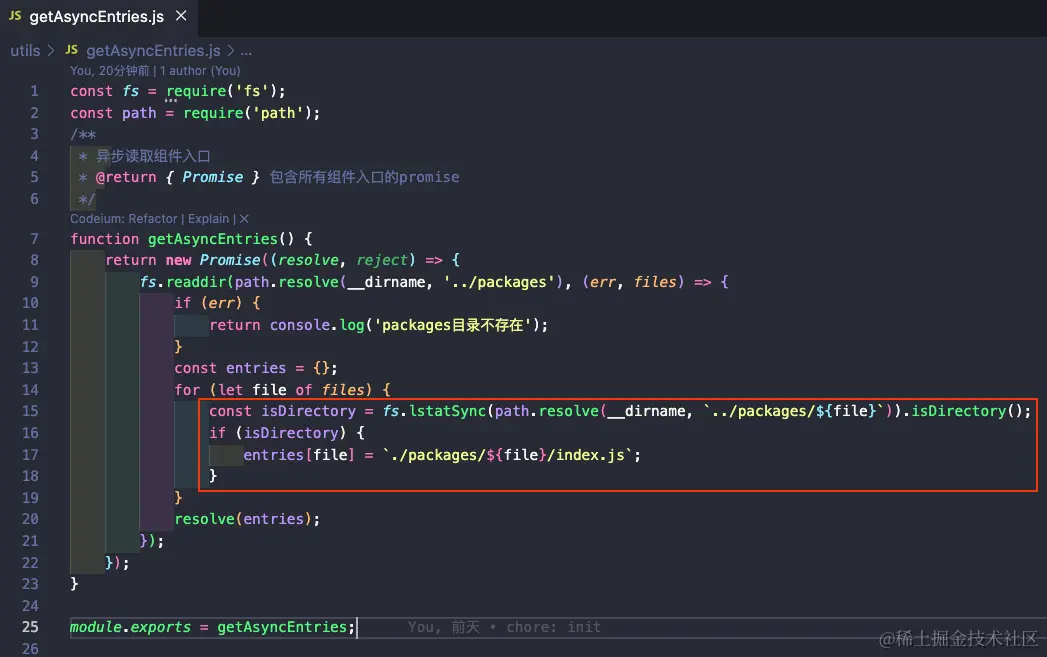Expand the chevron after utils breadcrumb
Image resolution: width=1047 pixels, height=657 pixels.
click(51, 51)
